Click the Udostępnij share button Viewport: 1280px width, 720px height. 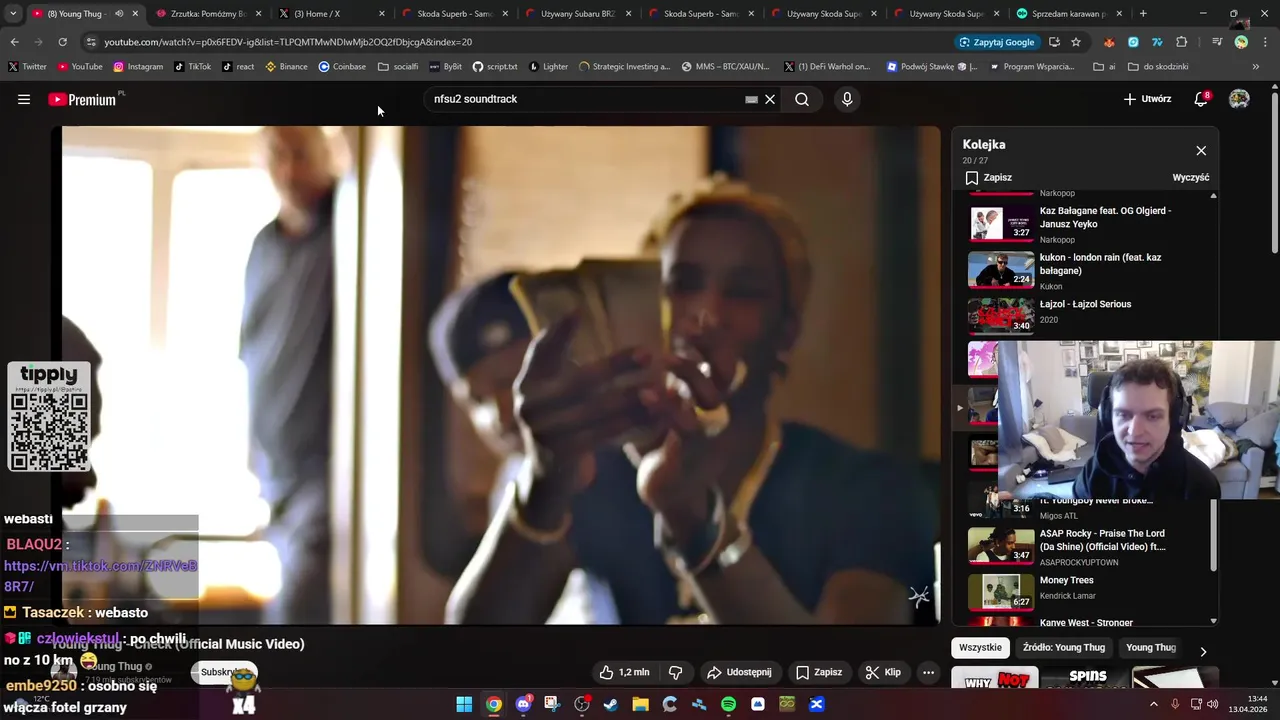tap(739, 672)
